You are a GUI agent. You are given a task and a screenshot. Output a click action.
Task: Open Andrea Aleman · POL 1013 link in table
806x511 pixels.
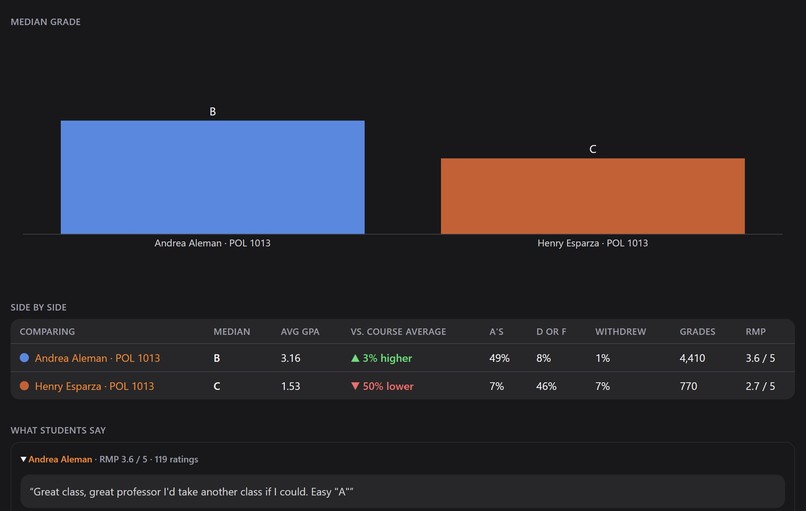click(x=97, y=358)
